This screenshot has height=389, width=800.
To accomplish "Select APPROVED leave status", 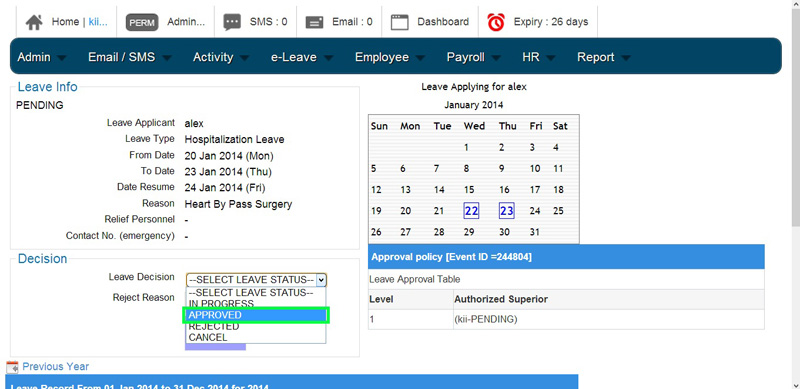I will (256, 315).
